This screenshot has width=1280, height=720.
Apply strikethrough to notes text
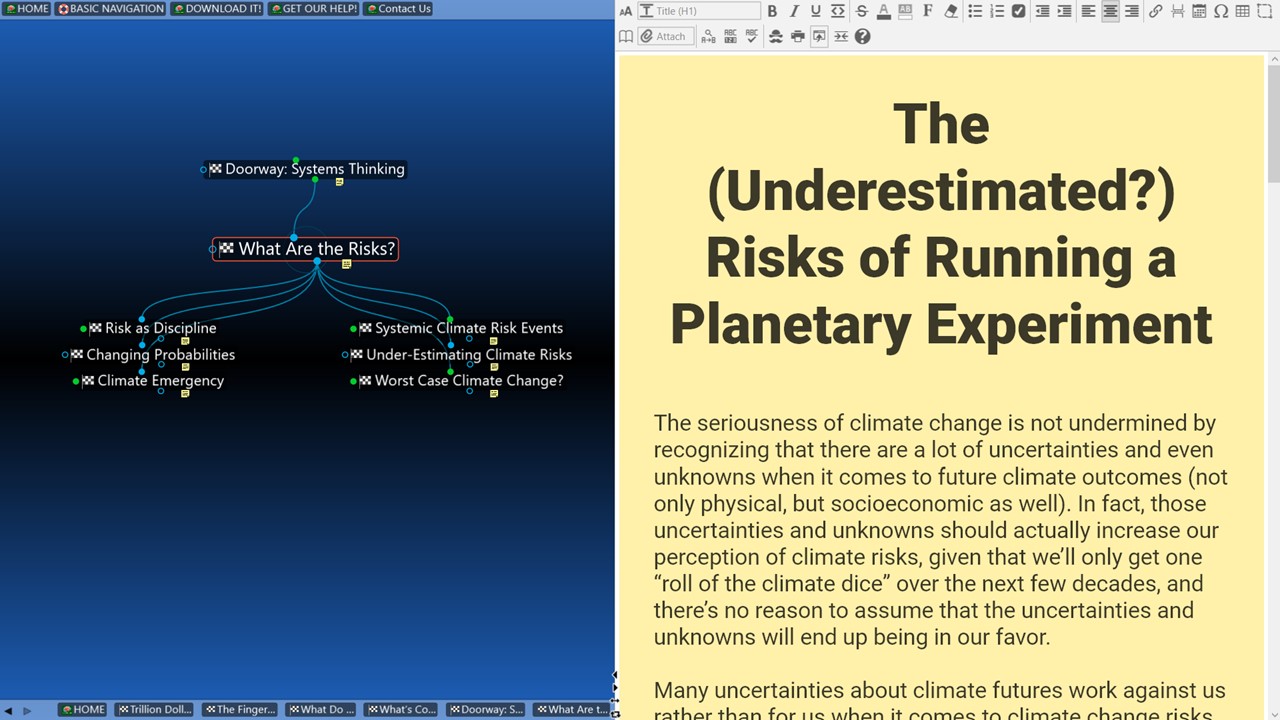[862, 11]
